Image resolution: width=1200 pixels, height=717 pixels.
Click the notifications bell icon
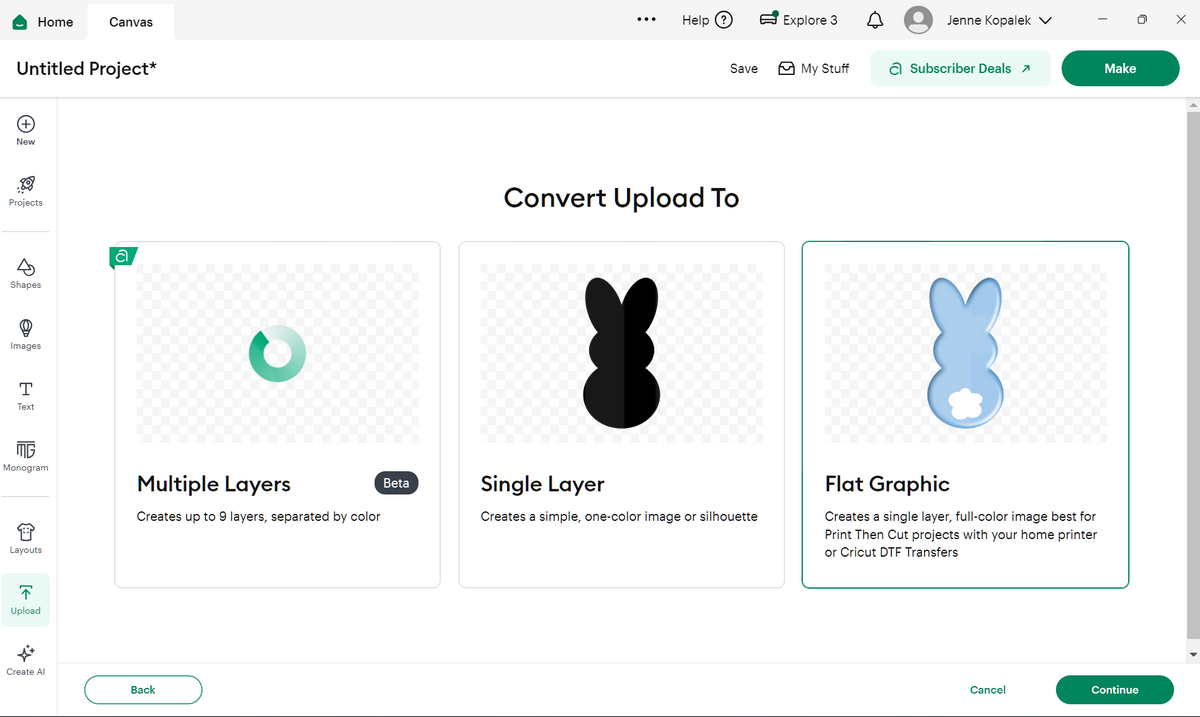(875, 20)
